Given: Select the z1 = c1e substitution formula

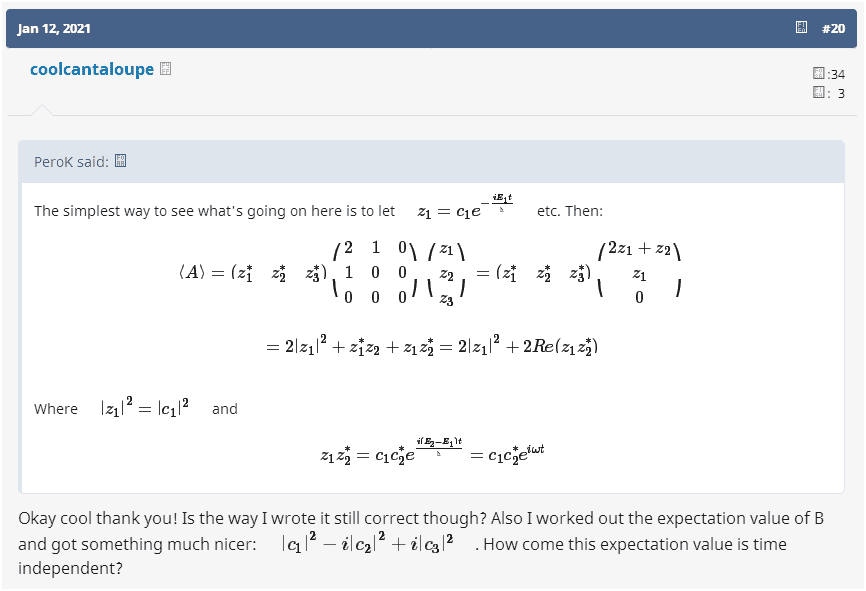Looking at the screenshot, I should 466,210.
